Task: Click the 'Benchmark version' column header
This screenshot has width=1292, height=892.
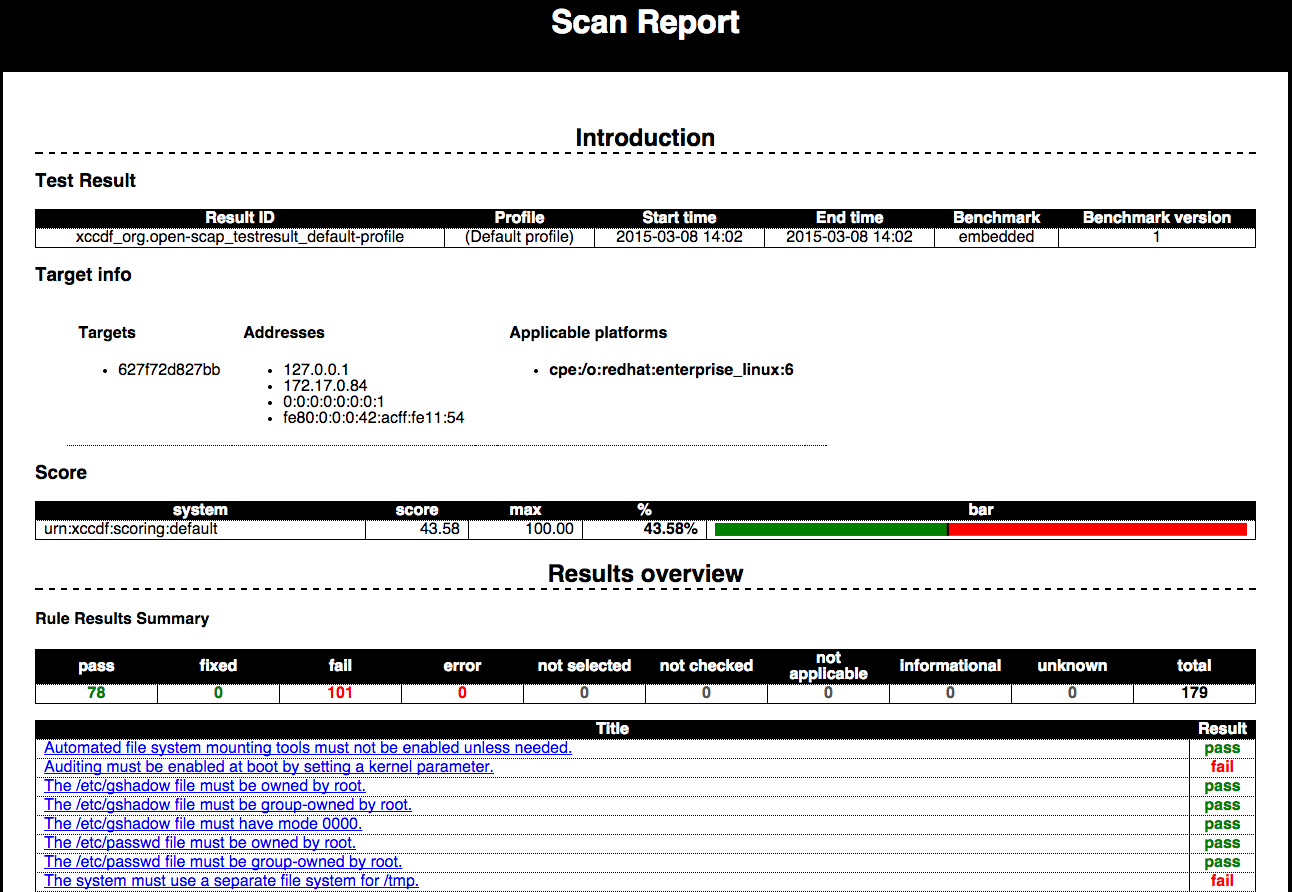Action: (1156, 218)
